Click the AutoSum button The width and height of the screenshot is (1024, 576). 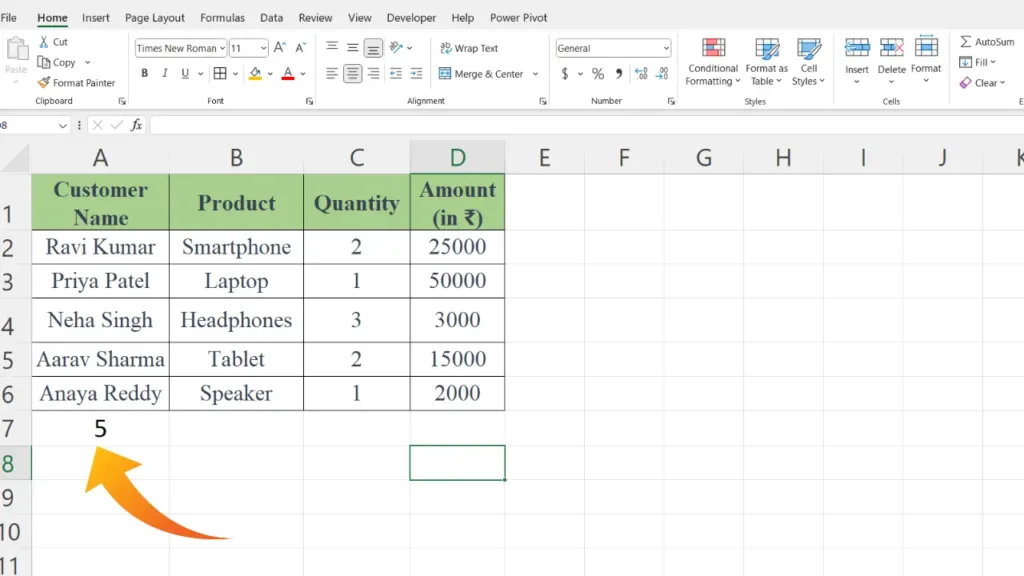986,42
